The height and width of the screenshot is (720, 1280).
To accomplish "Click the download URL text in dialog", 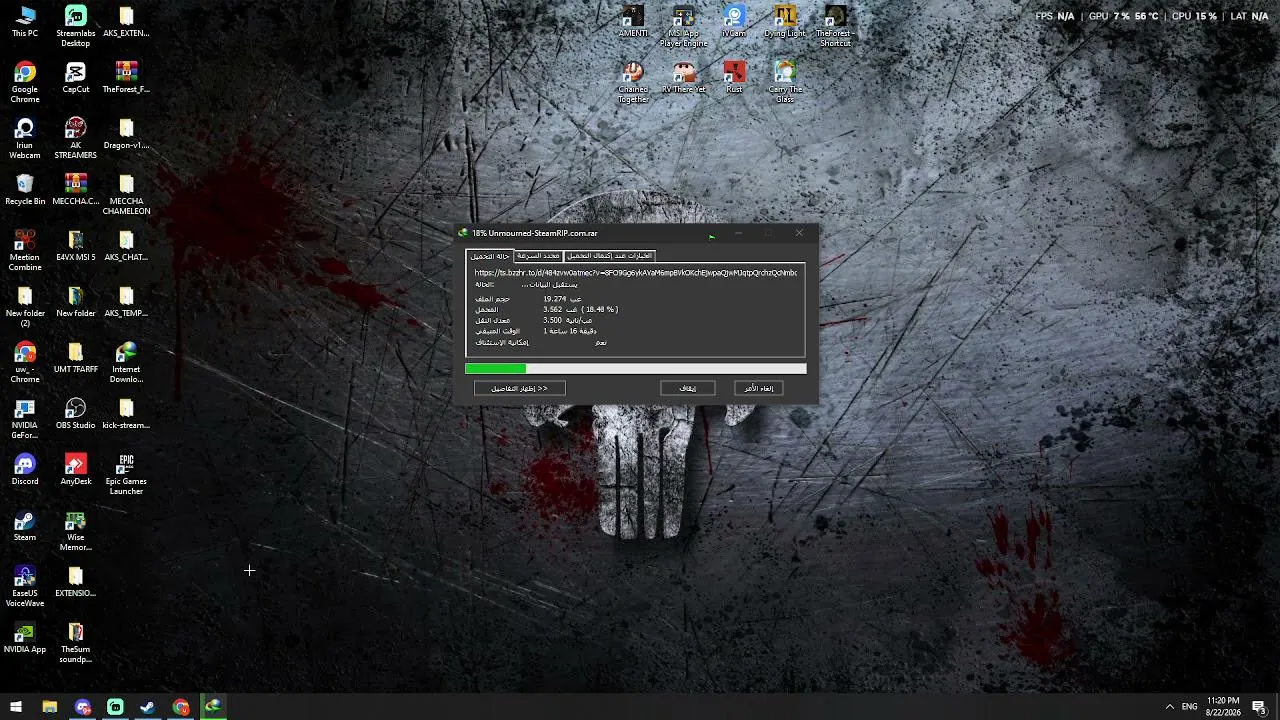I will click(x=636, y=273).
